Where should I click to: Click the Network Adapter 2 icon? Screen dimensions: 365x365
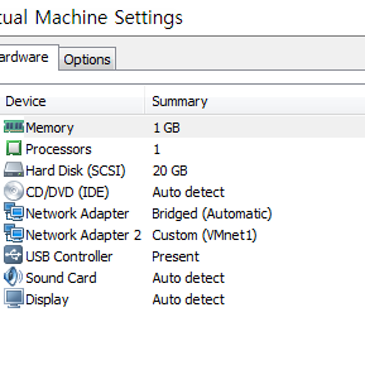click(x=14, y=233)
